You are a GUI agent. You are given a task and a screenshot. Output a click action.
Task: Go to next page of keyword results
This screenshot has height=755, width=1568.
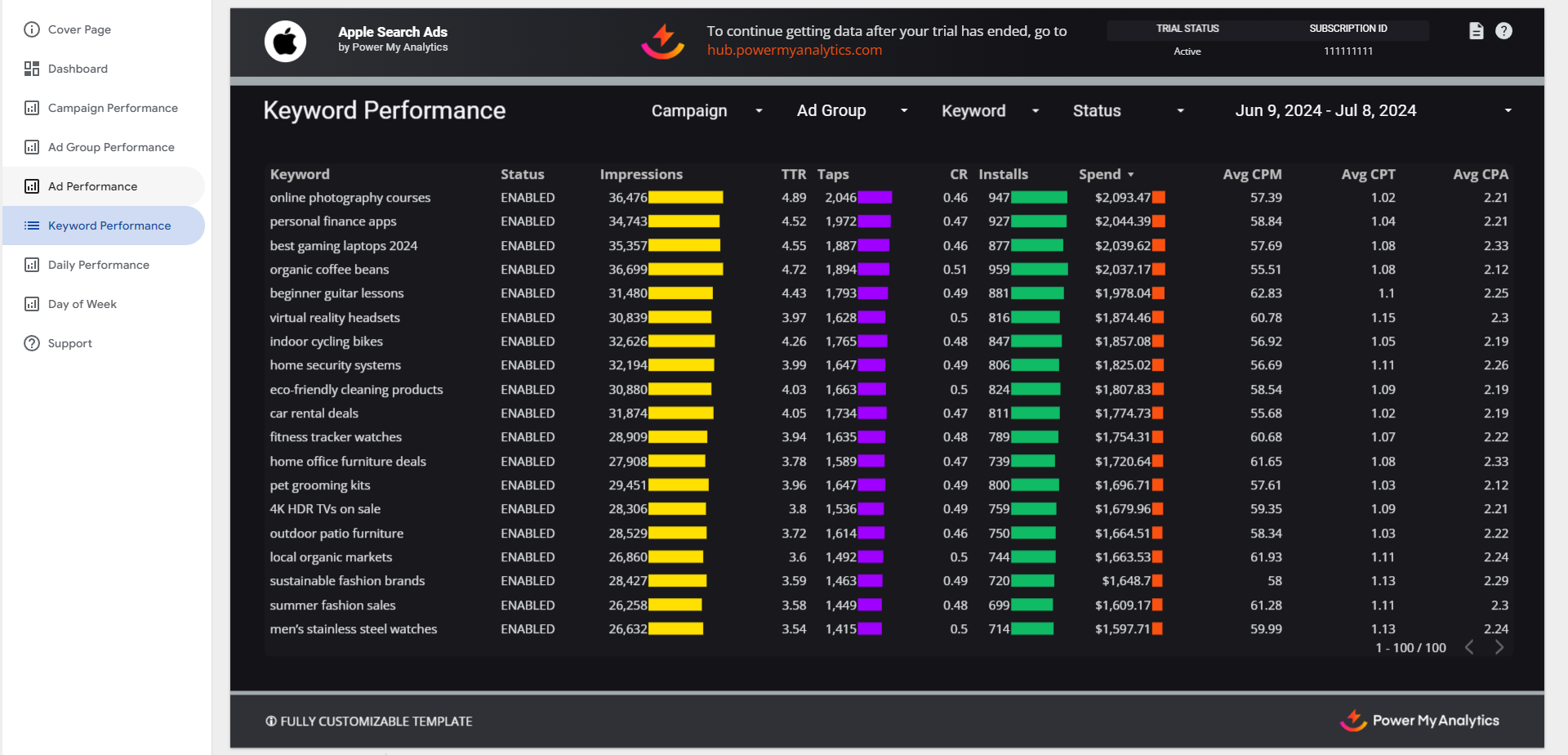click(x=1500, y=647)
